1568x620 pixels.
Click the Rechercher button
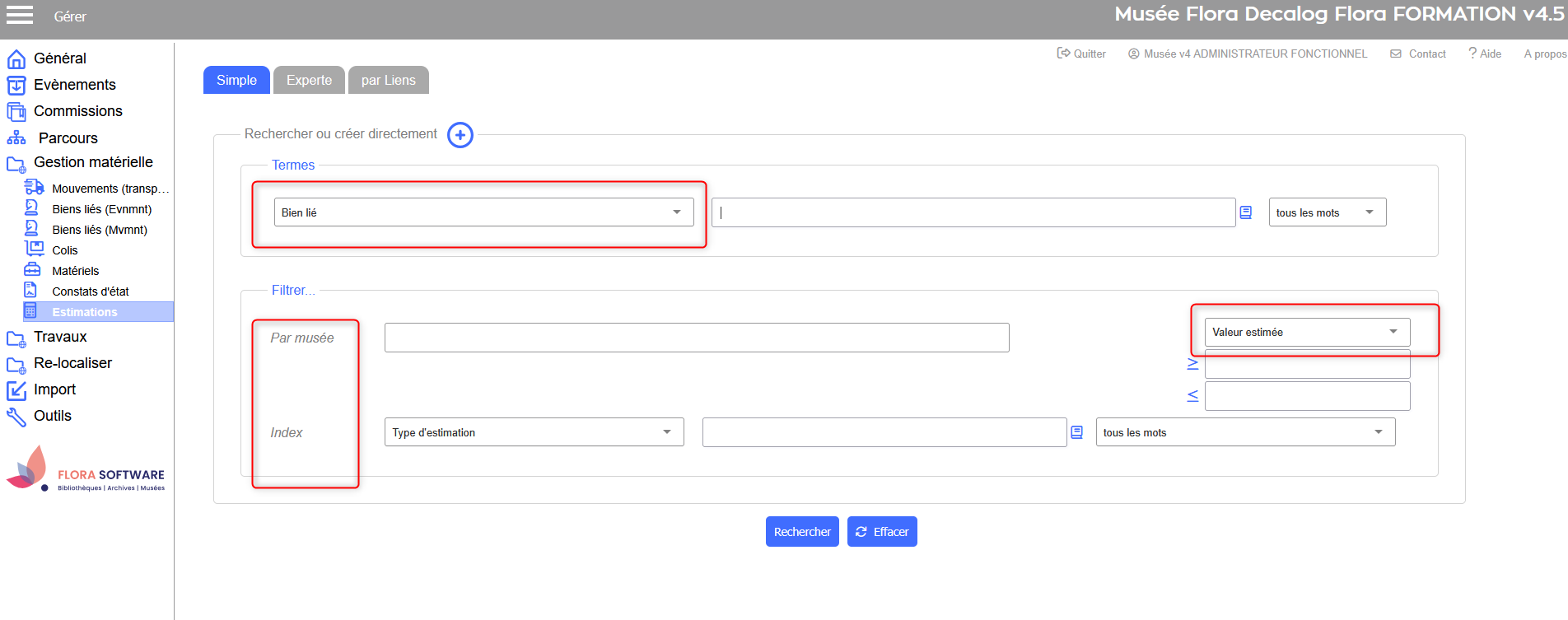(x=802, y=532)
